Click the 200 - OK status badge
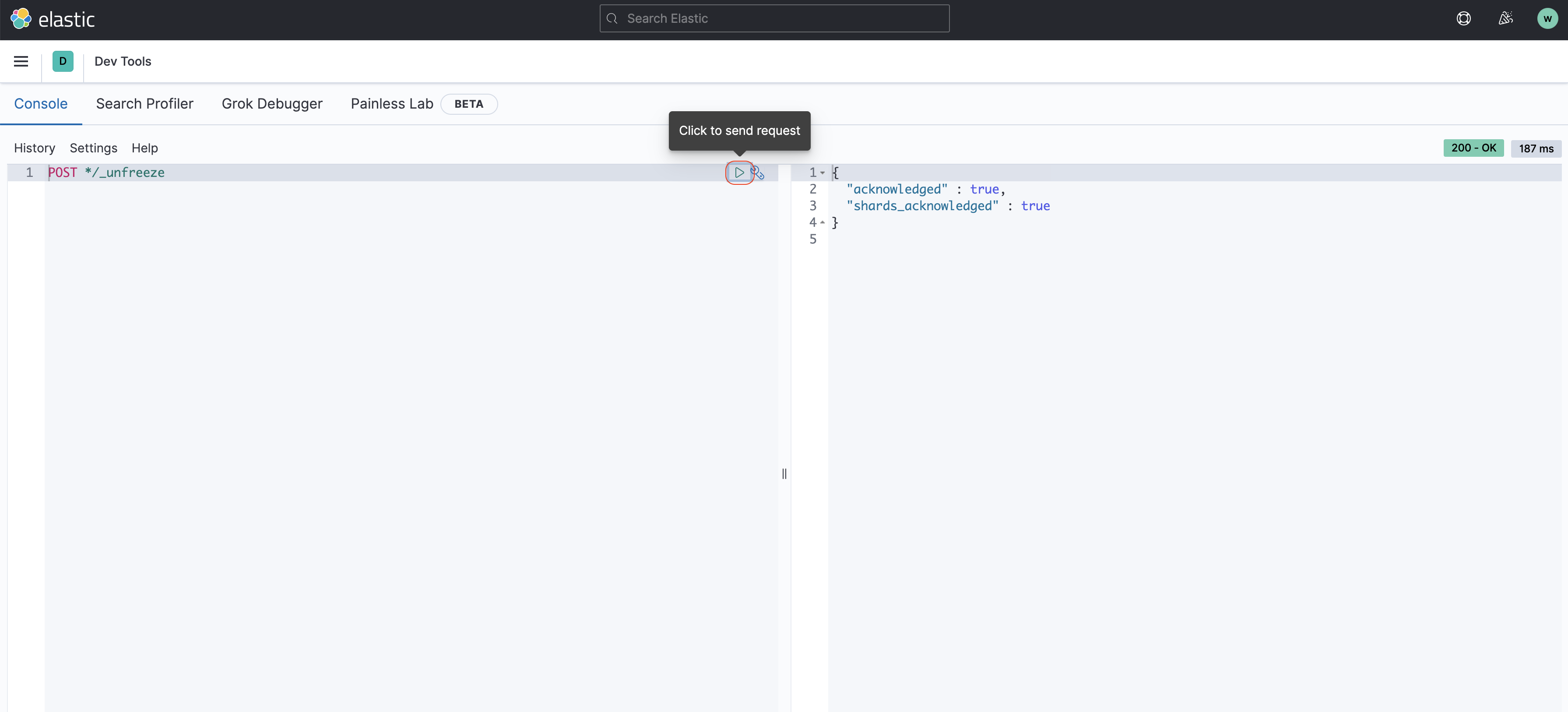This screenshot has height=712, width=1568. [1473, 148]
